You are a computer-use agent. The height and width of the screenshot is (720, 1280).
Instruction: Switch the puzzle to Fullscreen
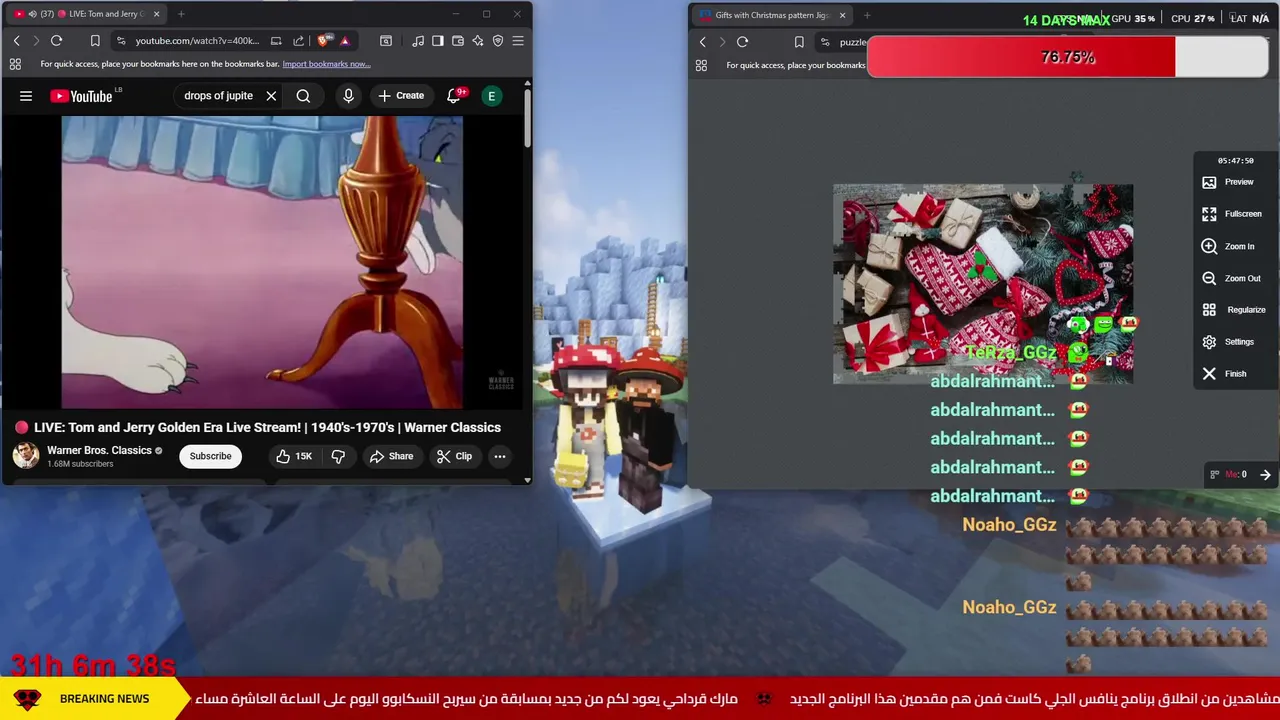[1232, 214]
